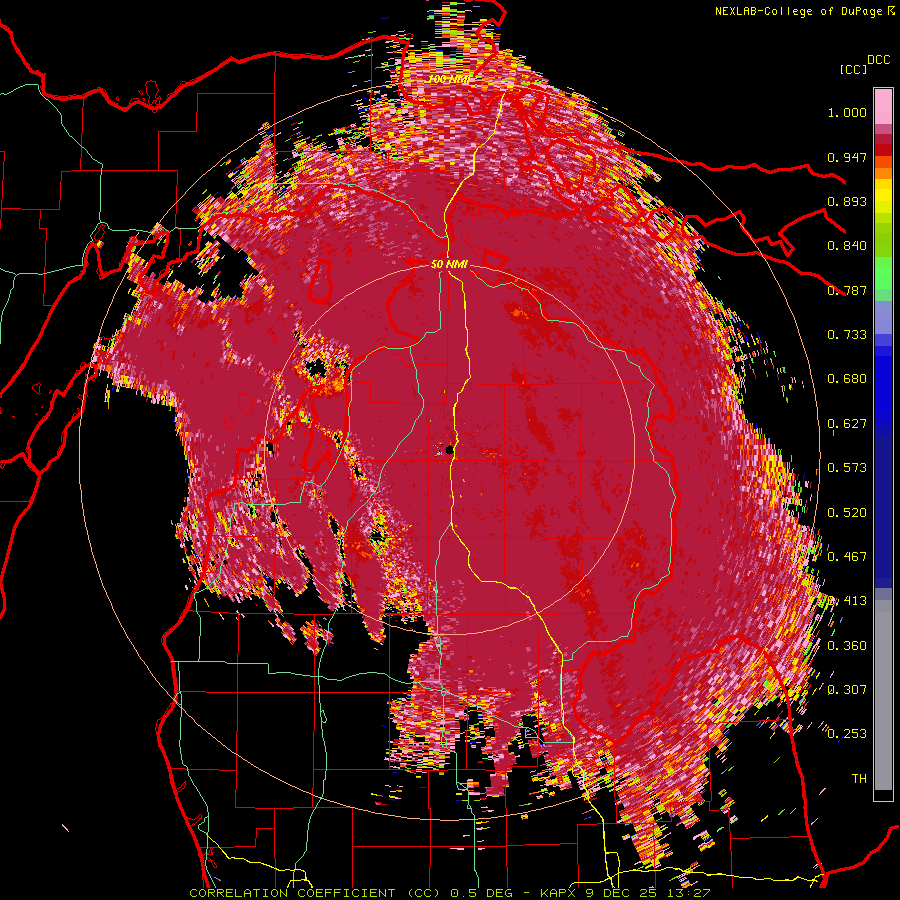Click the 0.467 scale value
Screen dimensions: 900x900
click(x=847, y=557)
